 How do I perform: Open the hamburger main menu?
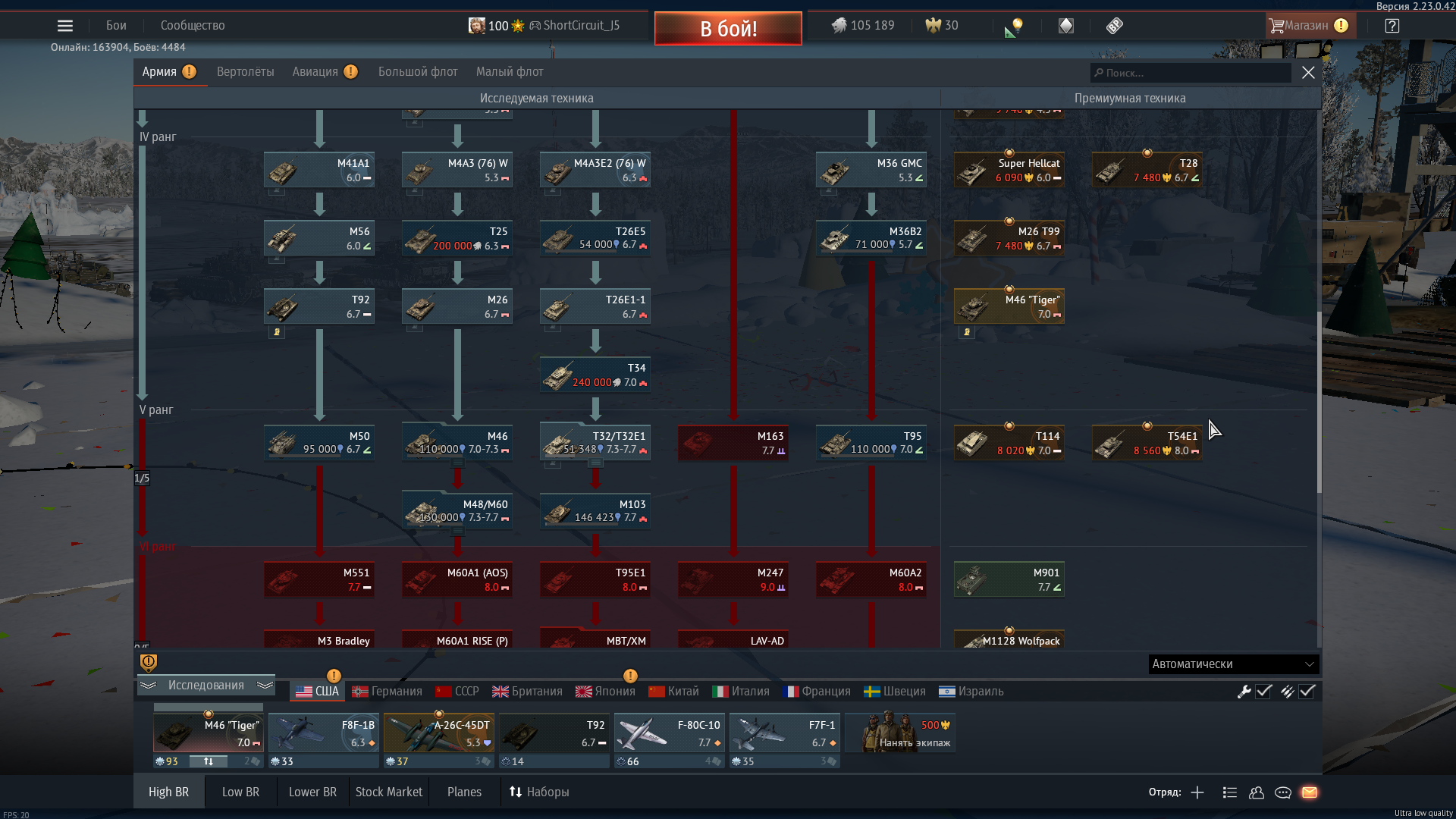pos(65,26)
